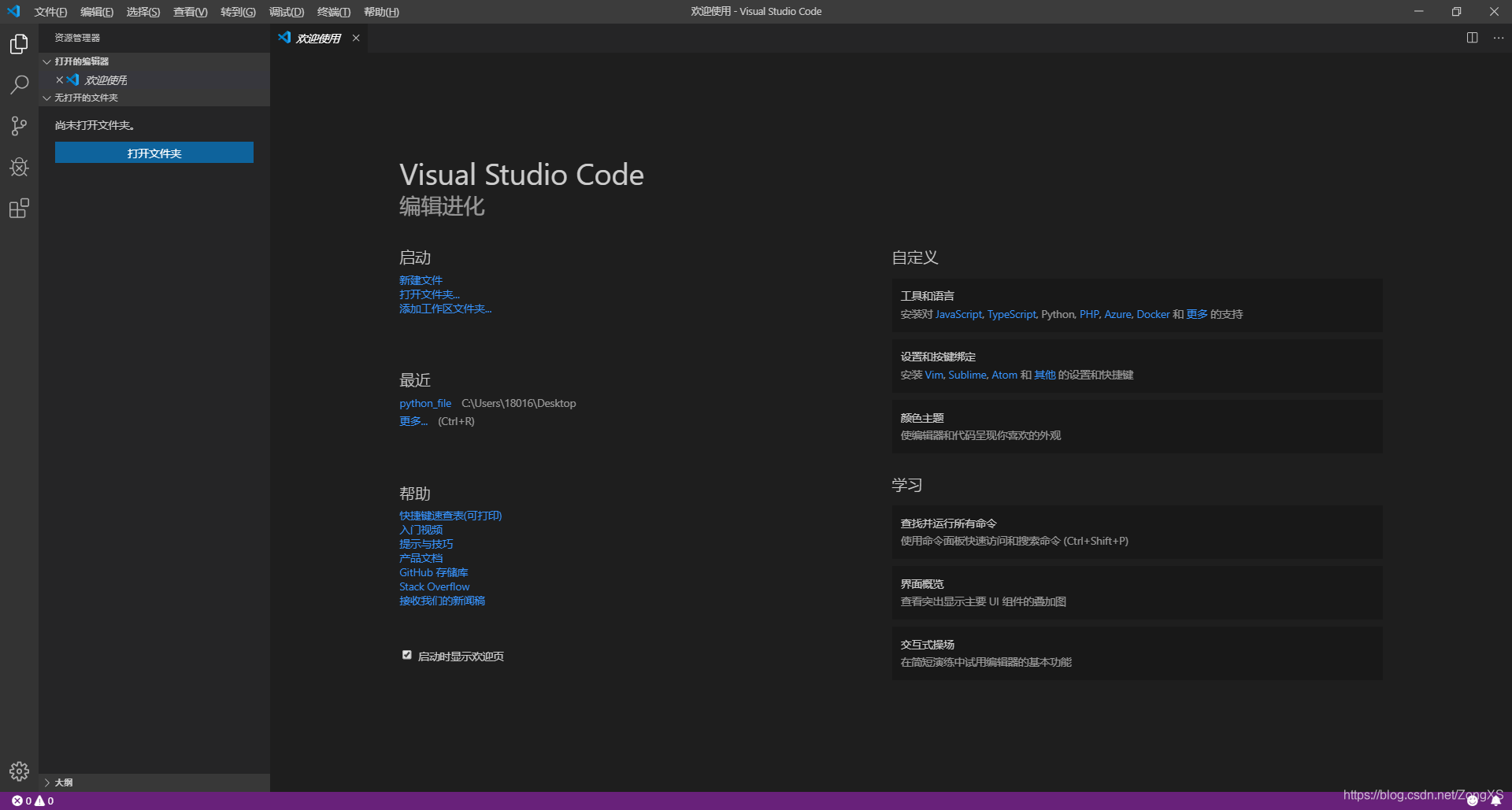Open the Source Control view
This screenshot has height=810, width=1512.
pyautogui.click(x=19, y=126)
